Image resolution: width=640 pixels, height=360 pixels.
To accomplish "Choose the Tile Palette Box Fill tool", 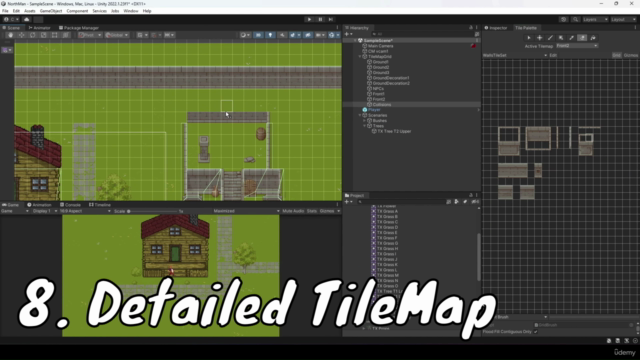I will [561, 38].
